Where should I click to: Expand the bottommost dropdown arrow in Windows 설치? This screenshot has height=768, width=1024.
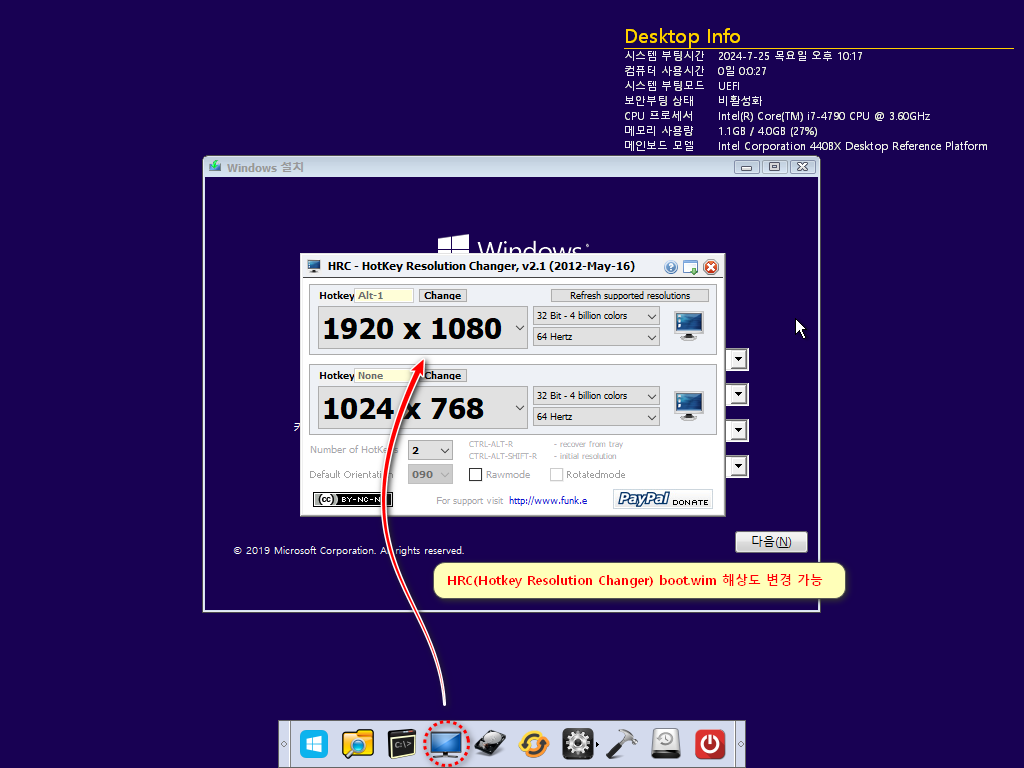[x=738, y=466]
